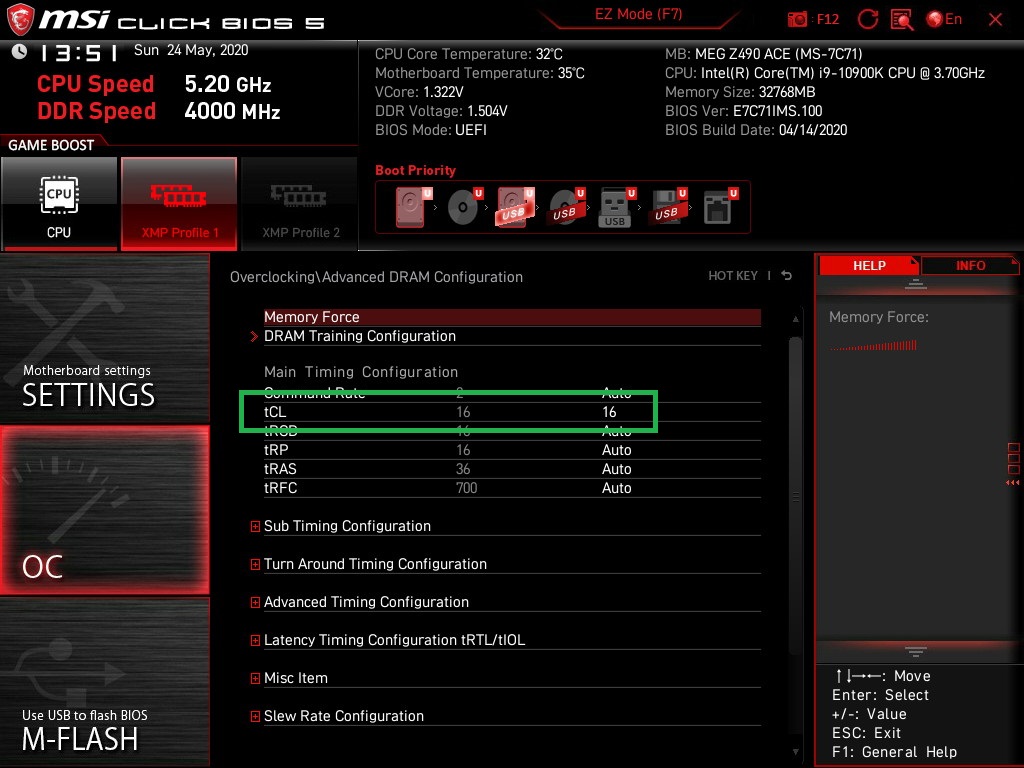Switch to the HELP tab
1024x768 pixels.
point(869,266)
